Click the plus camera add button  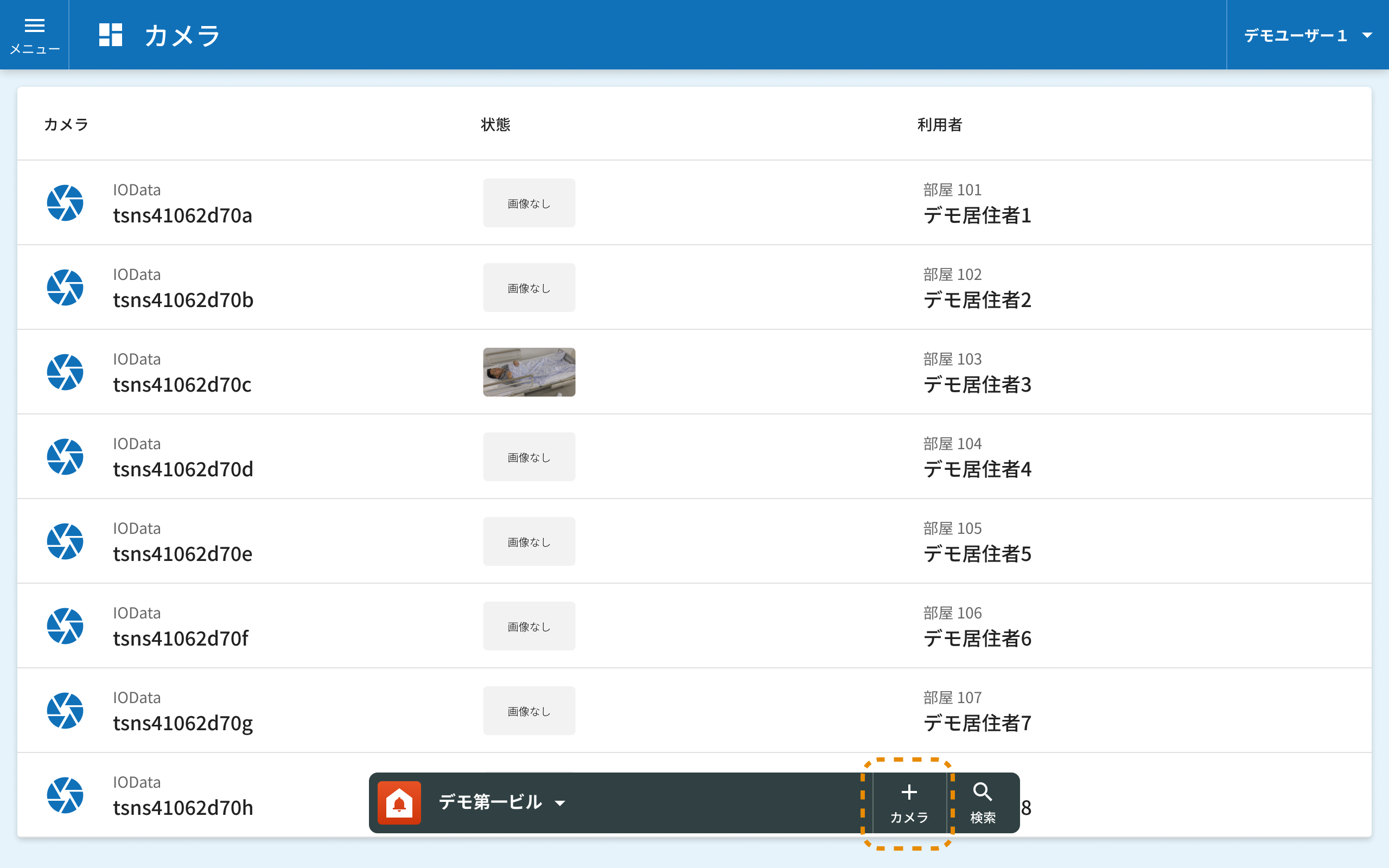click(909, 802)
